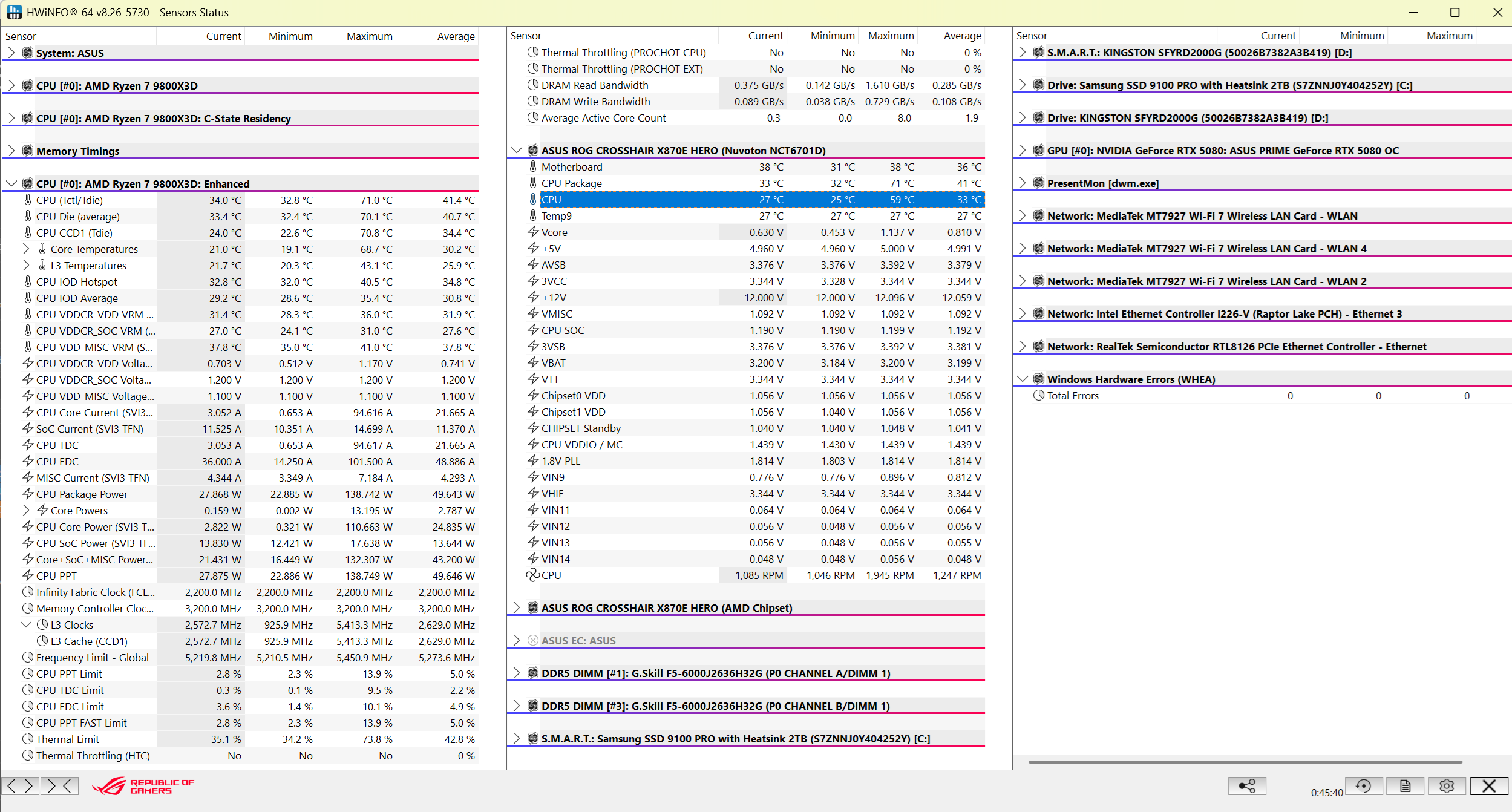
Task: Click the Republic of Gamers logo
Action: point(143,786)
